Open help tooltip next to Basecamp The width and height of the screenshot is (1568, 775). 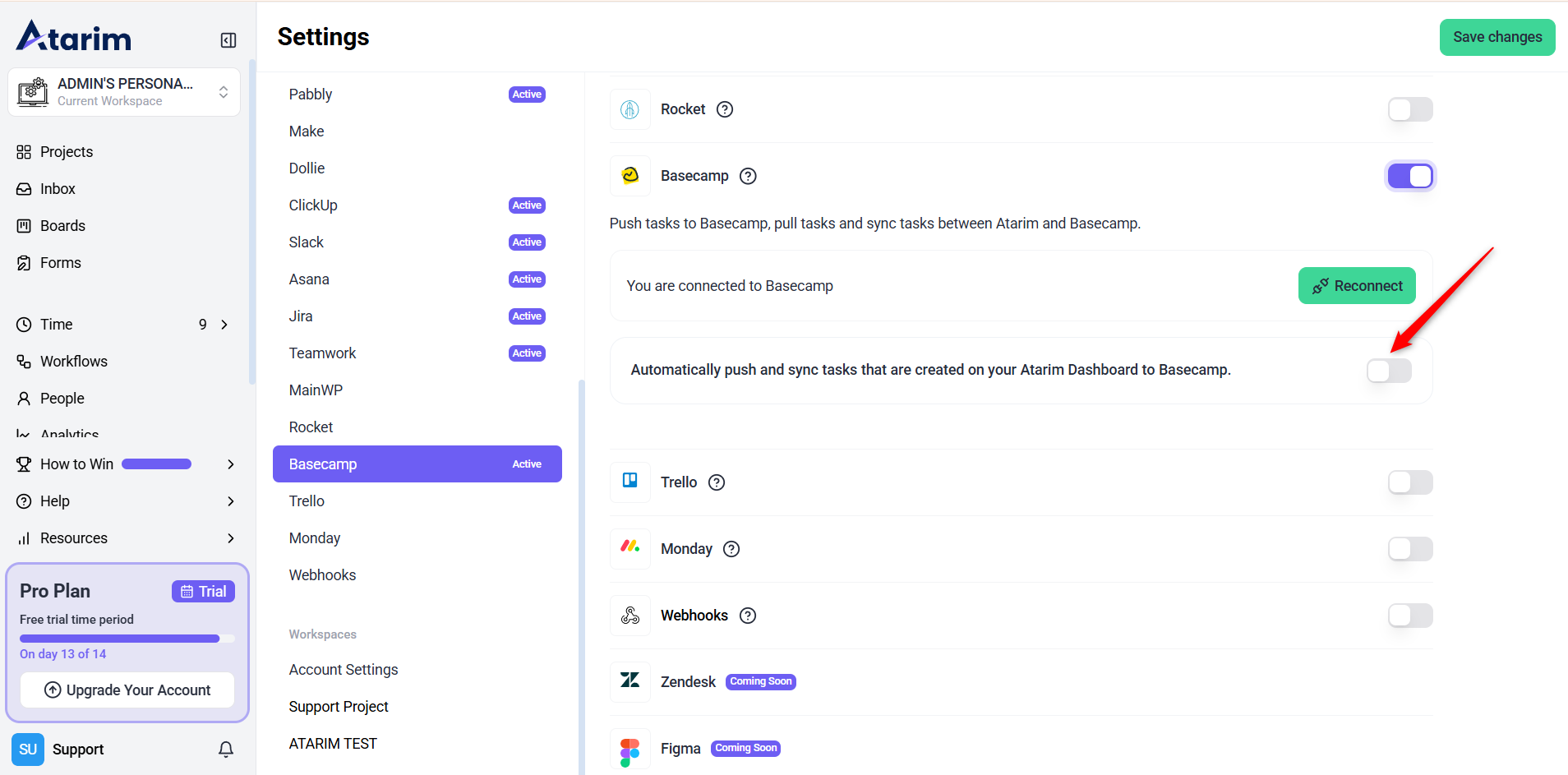748,176
